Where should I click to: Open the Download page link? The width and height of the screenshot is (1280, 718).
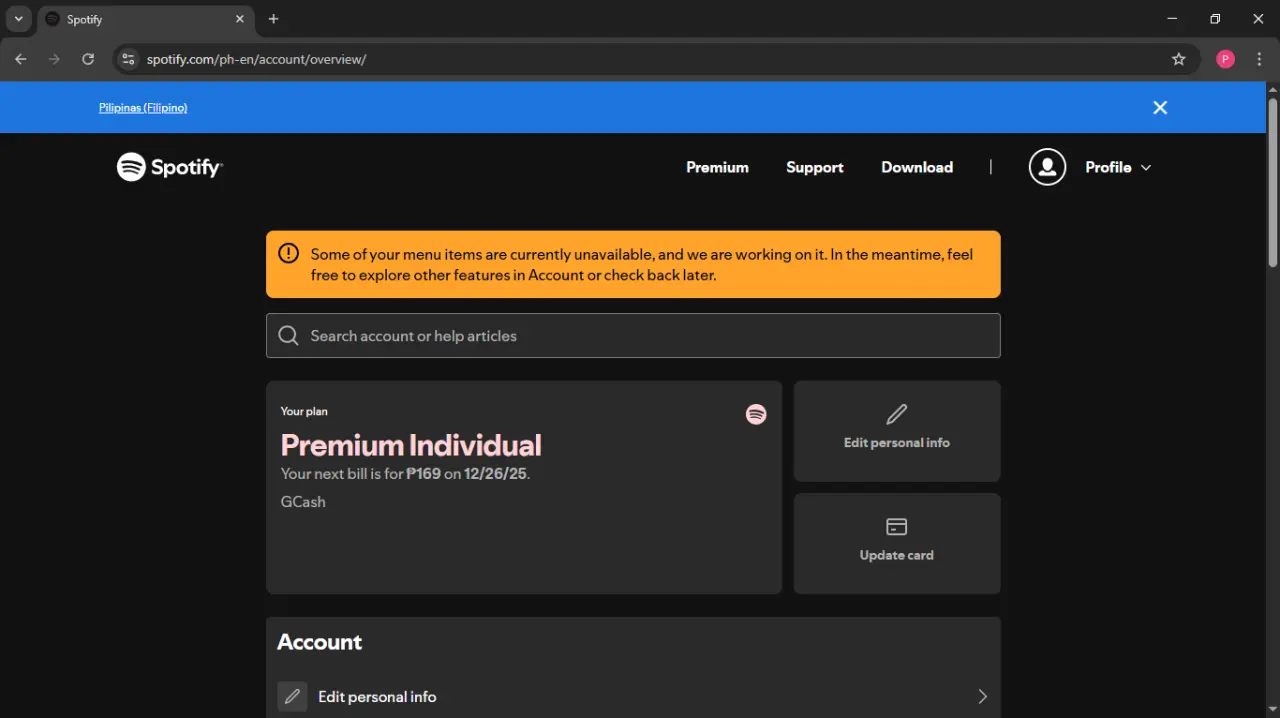[917, 167]
